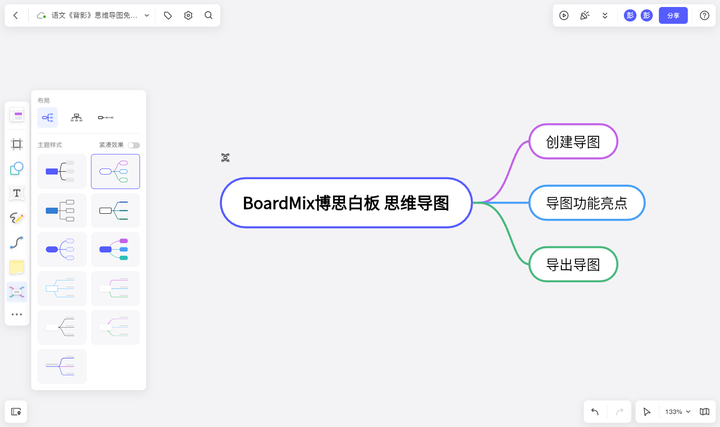Select the 创建导图 branch node
Image resolution: width=720 pixels, height=427 pixels.
tap(573, 141)
